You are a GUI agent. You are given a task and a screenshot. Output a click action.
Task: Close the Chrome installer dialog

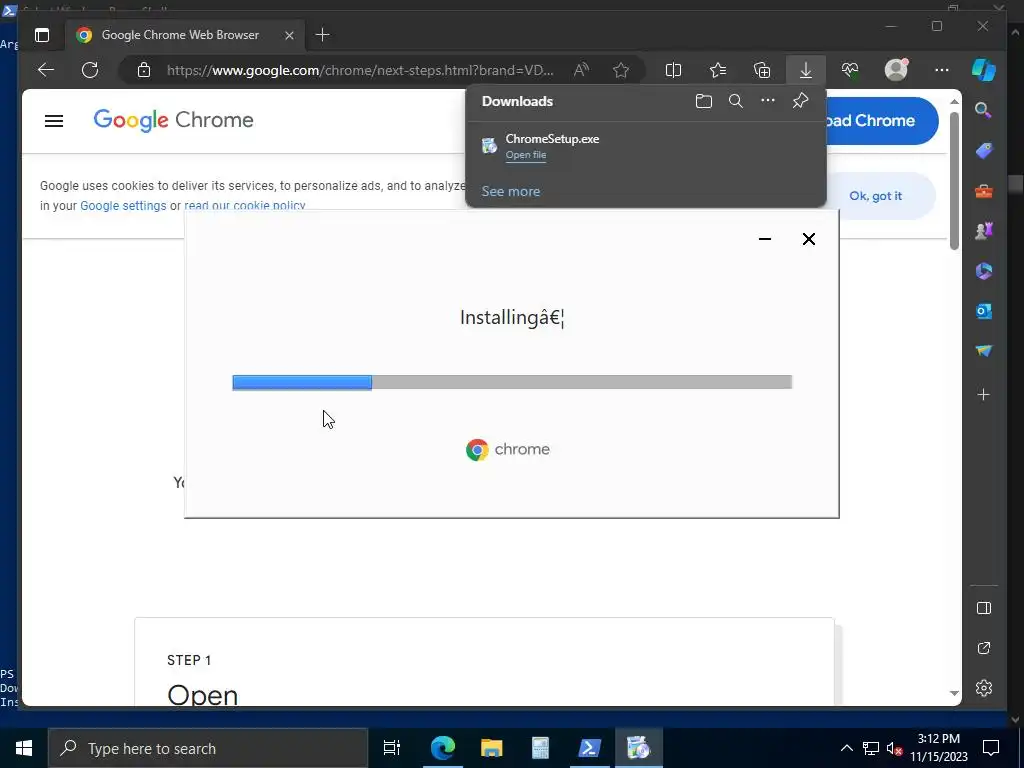[x=808, y=239]
